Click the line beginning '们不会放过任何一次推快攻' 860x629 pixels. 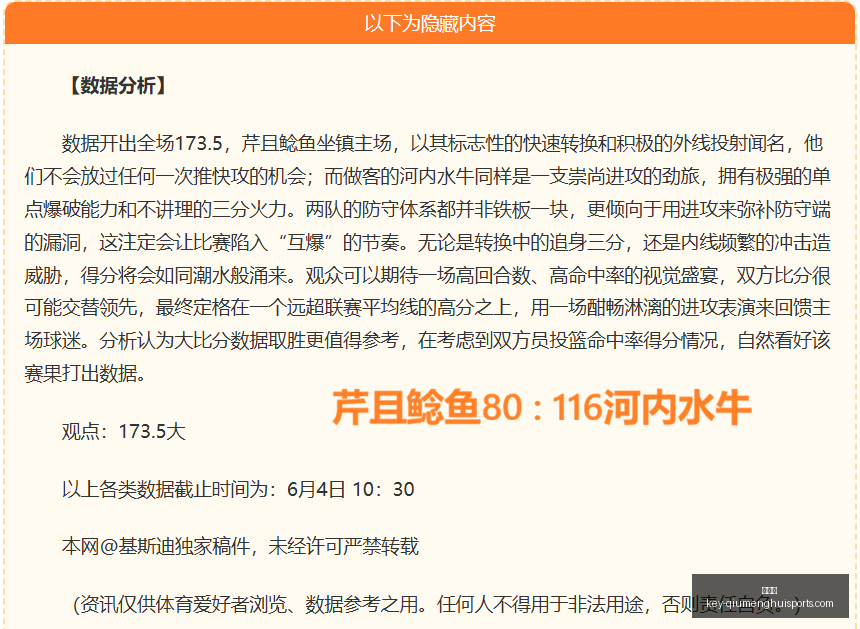(427, 177)
